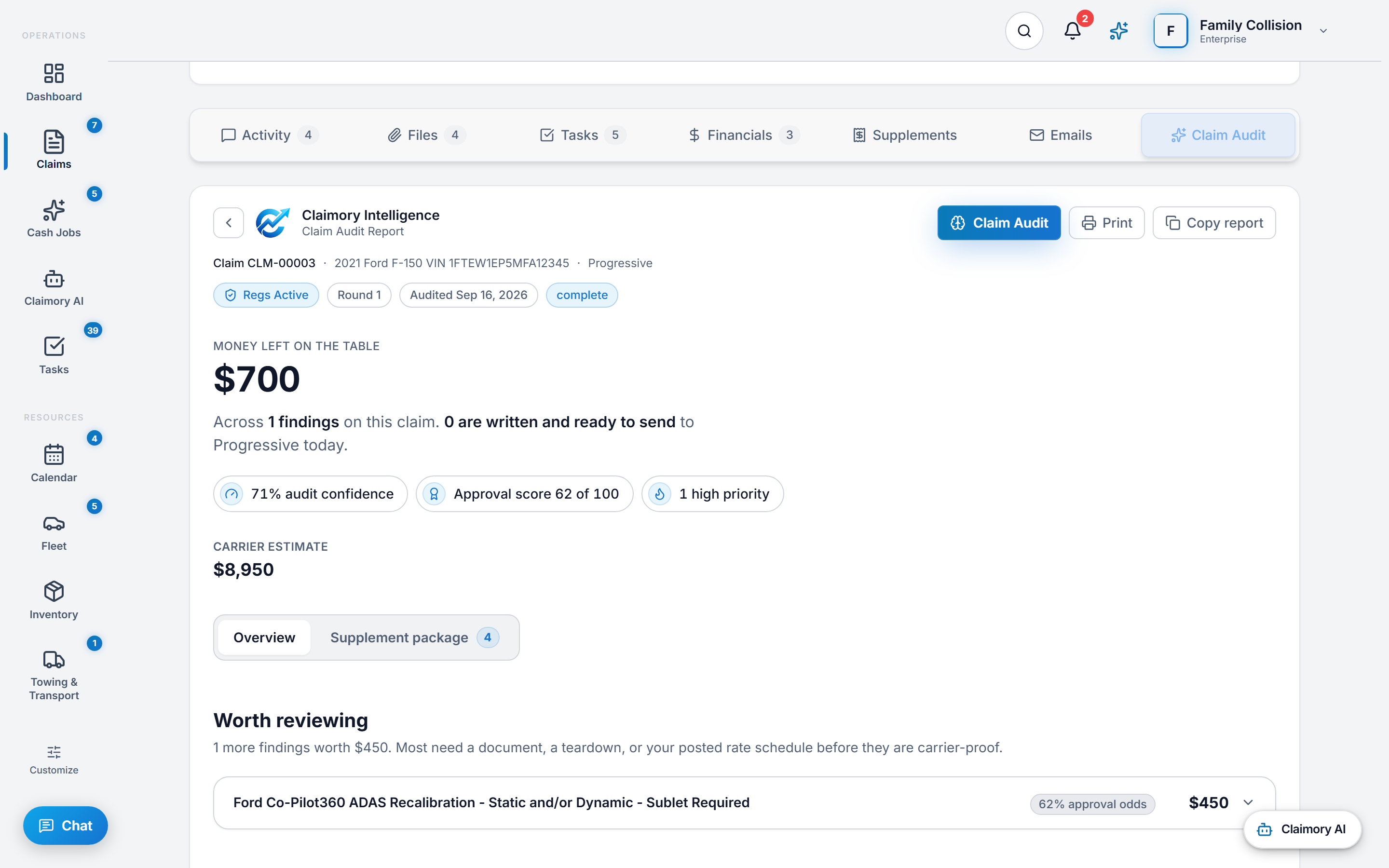1389x868 pixels.
Task: Open the Supplements tab
Action: pos(905,135)
